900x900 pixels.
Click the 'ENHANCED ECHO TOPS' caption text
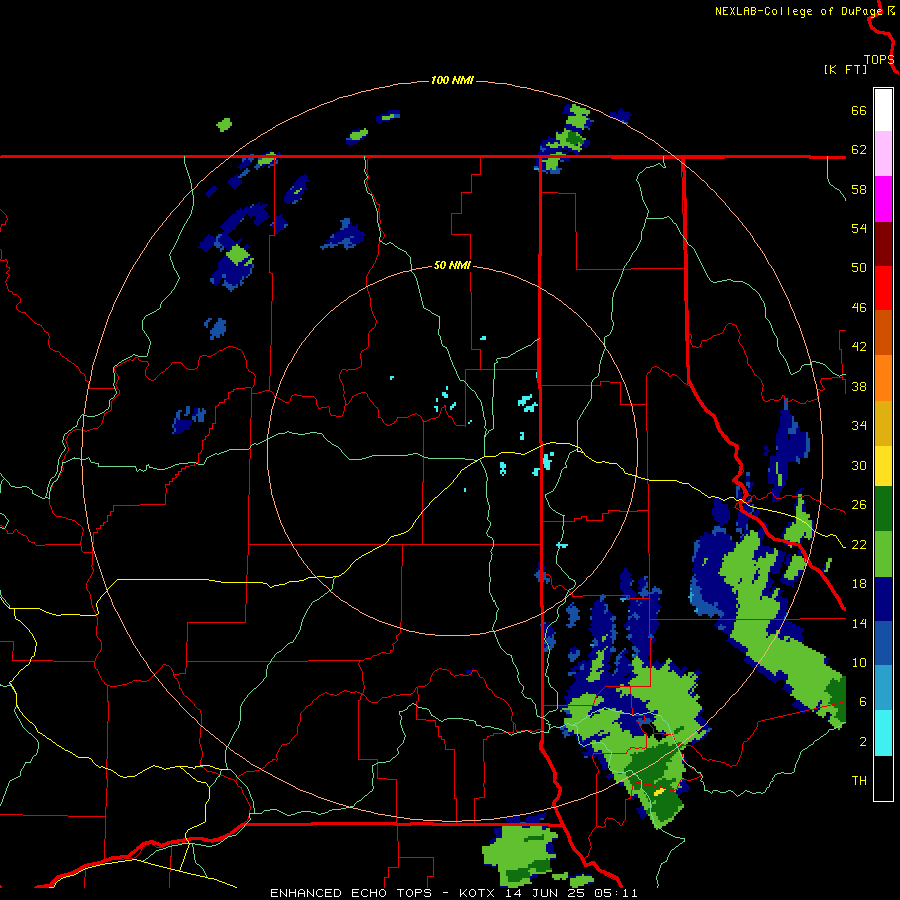coord(351,893)
